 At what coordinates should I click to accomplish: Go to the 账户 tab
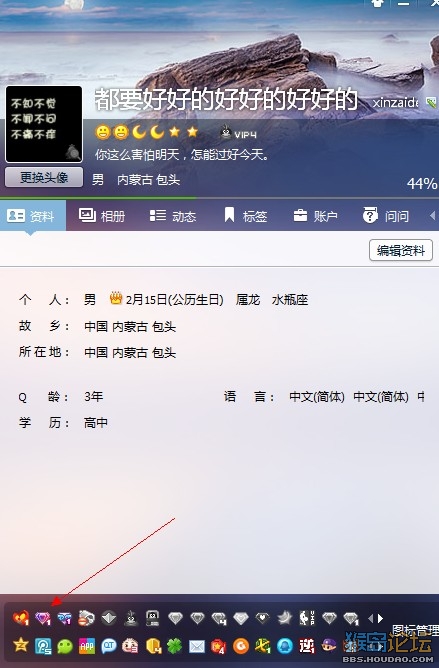315,216
